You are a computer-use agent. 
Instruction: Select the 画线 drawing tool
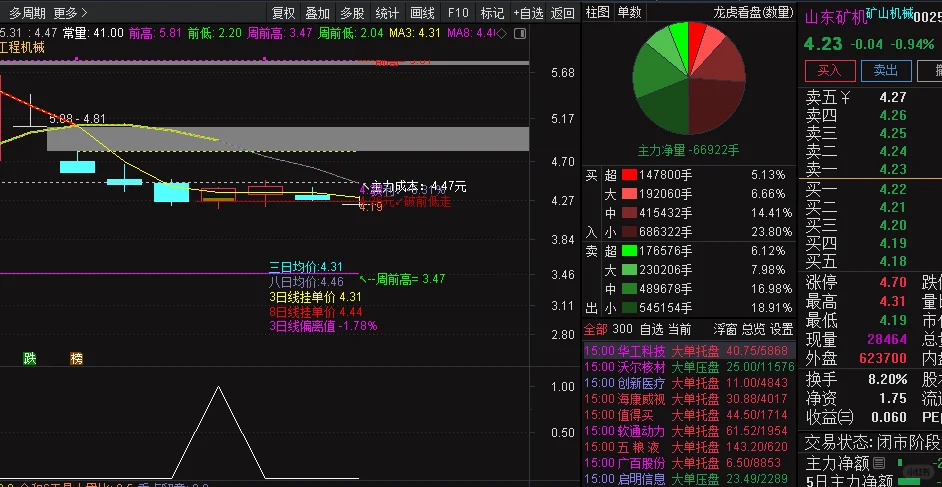(422, 13)
